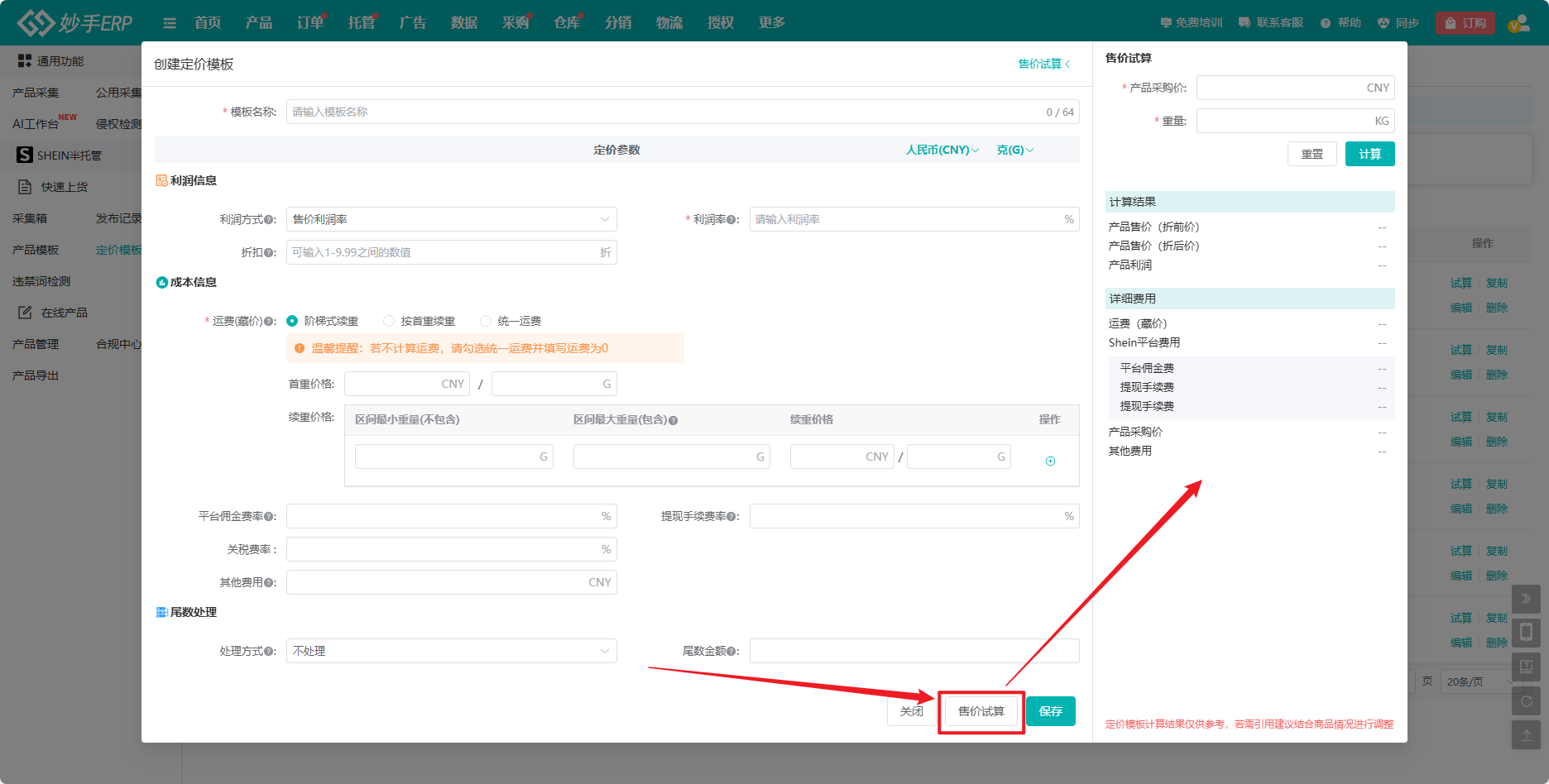Collapse 售价试算 panel via header link
Image resolution: width=1549 pixels, height=784 pixels.
1044,64
